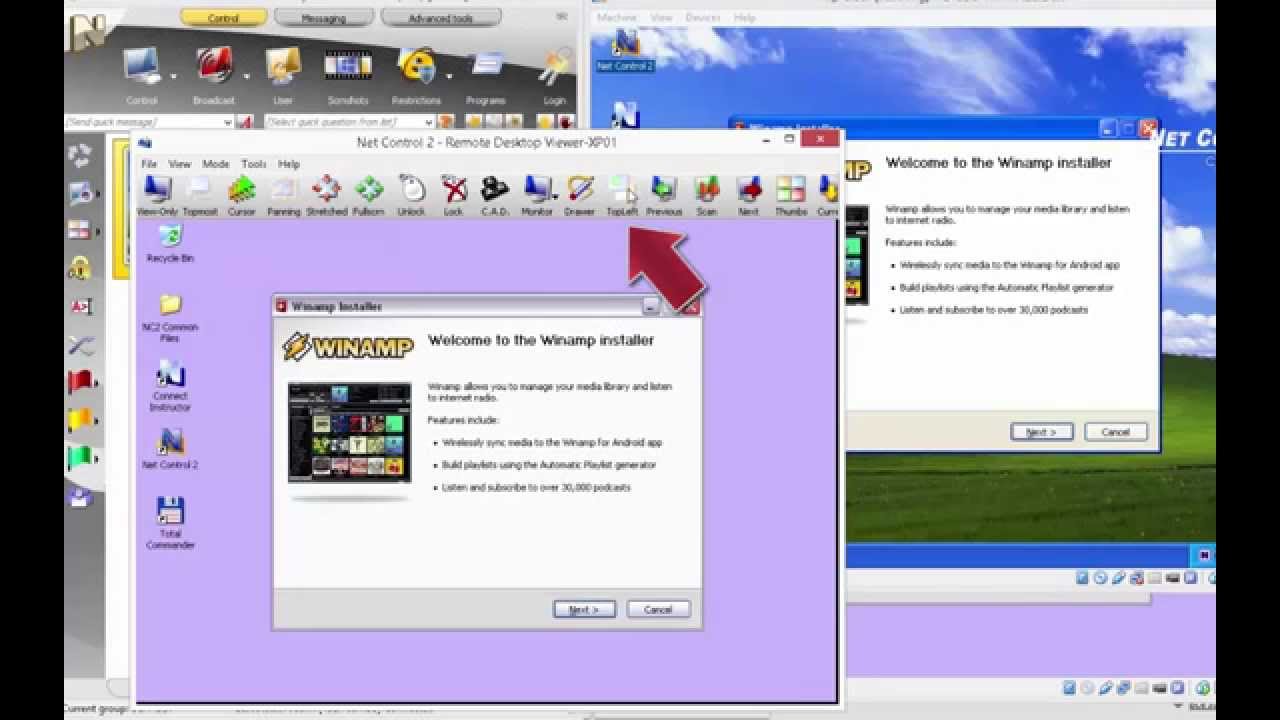Click Cancel in the front Winamp installer
This screenshot has height=720, width=1280.
click(658, 609)
